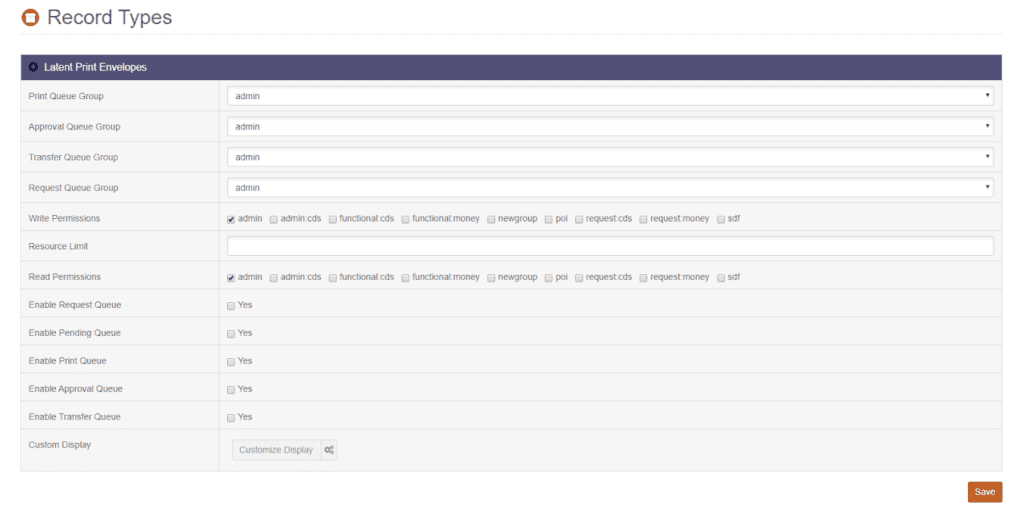This screenshot has width=1024, height=510.
Task: Check request:money under Write Permissions
Action: tap(643, 219)
